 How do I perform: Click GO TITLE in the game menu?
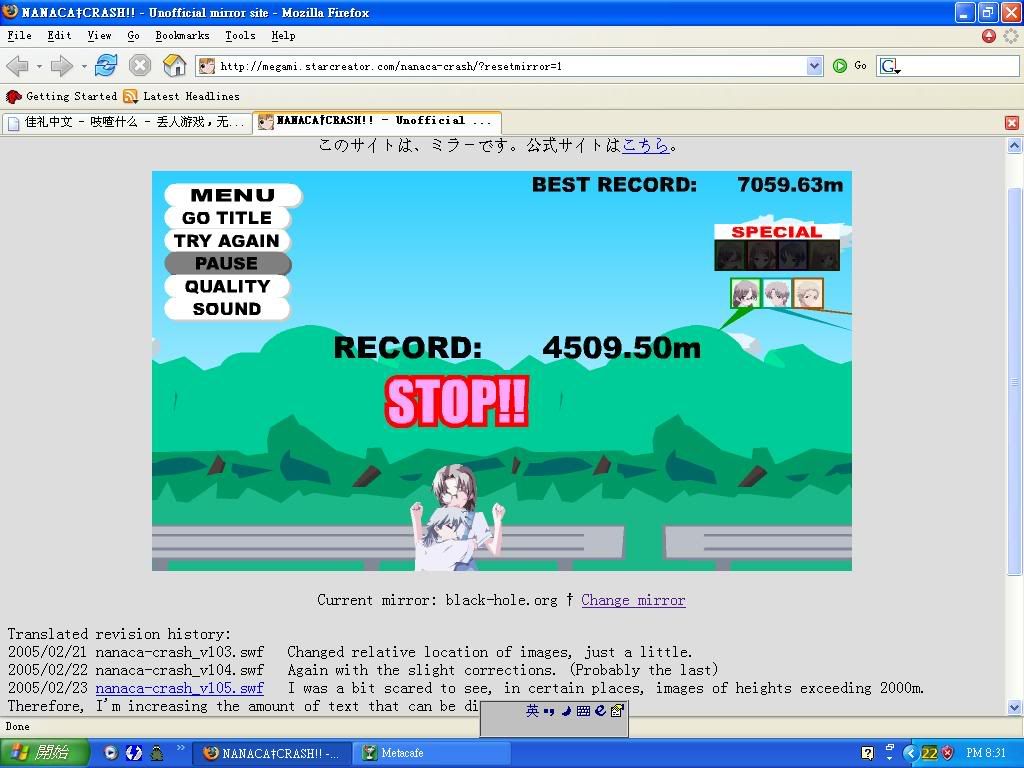click(227, 217)
